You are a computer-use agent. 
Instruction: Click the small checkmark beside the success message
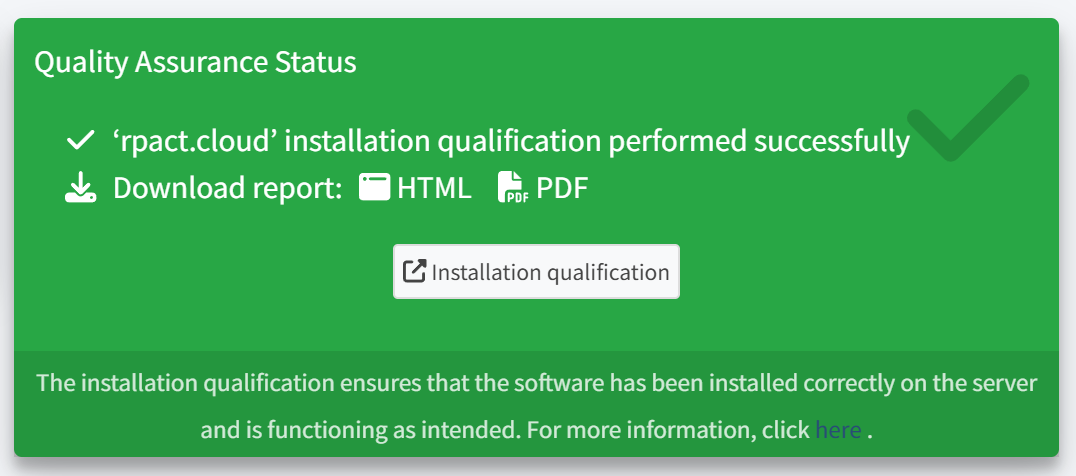[x=79, y=142]
